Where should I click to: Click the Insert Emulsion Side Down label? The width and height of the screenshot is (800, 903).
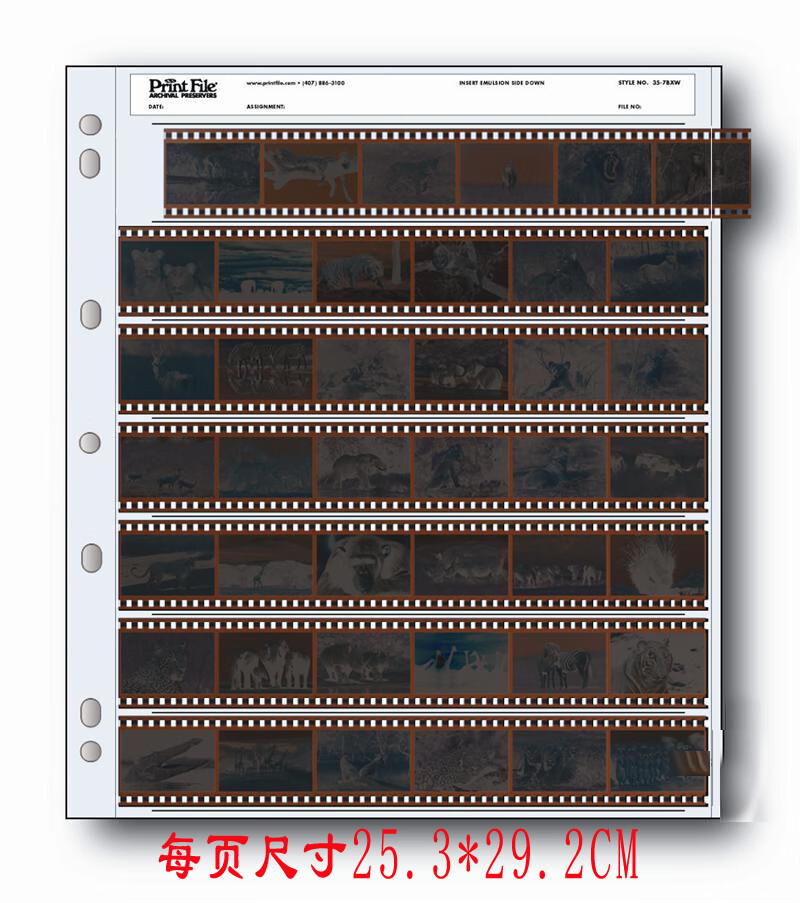tap(501, 83)
